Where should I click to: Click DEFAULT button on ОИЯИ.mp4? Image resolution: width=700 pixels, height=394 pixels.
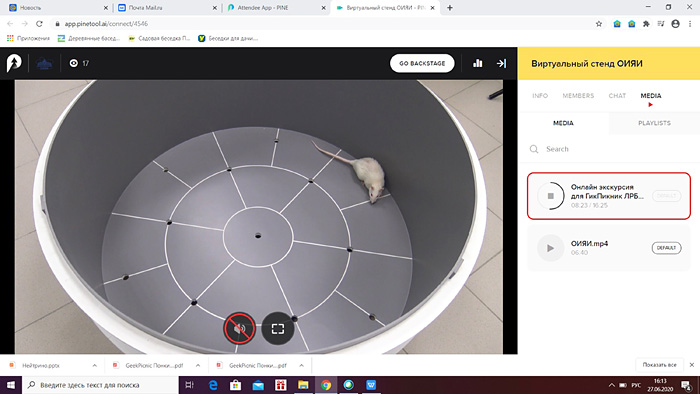click(667, 248)
